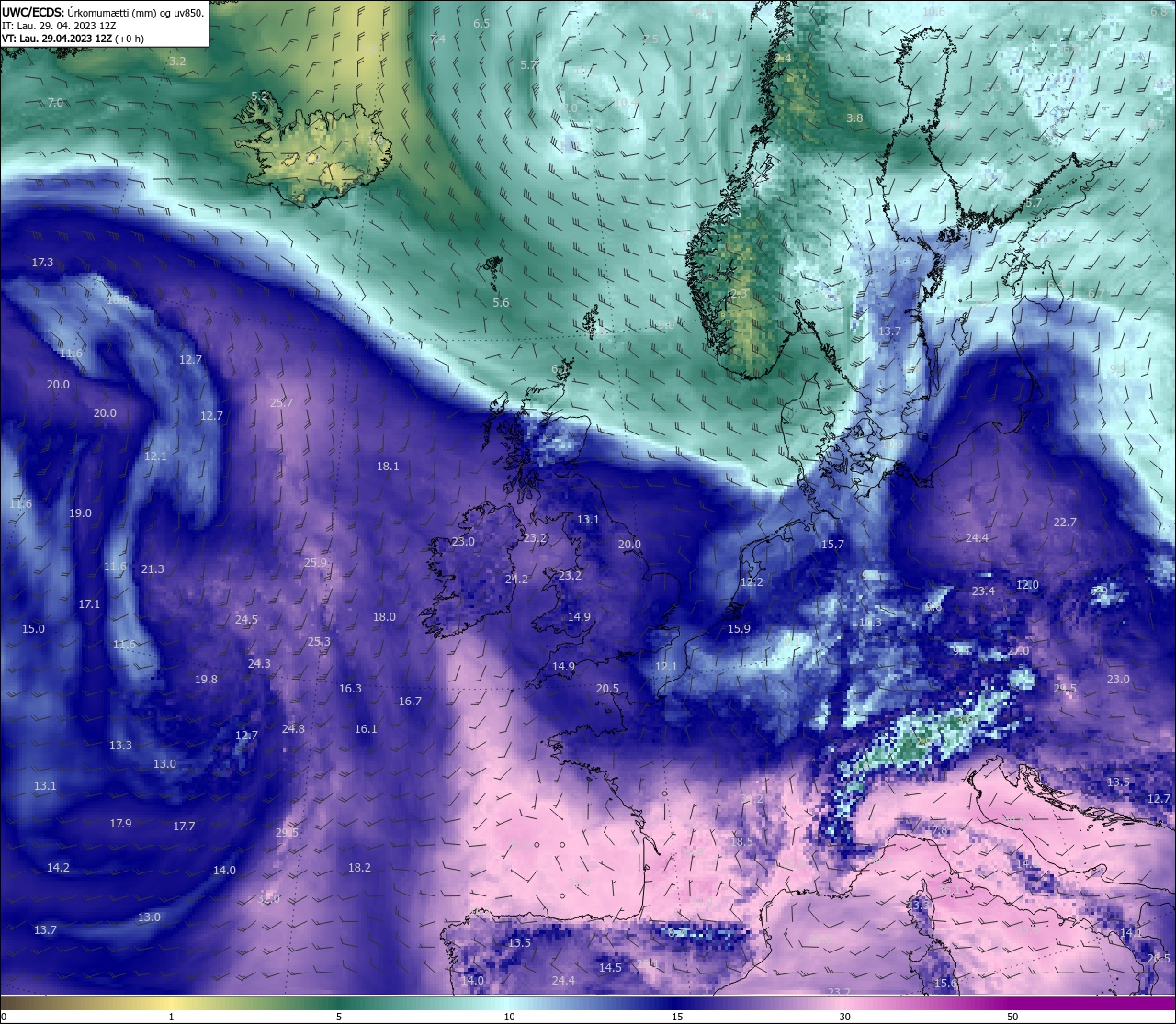Click the map value 17.9
The image size is (1176, 1024).
click(x=120, y=824)
